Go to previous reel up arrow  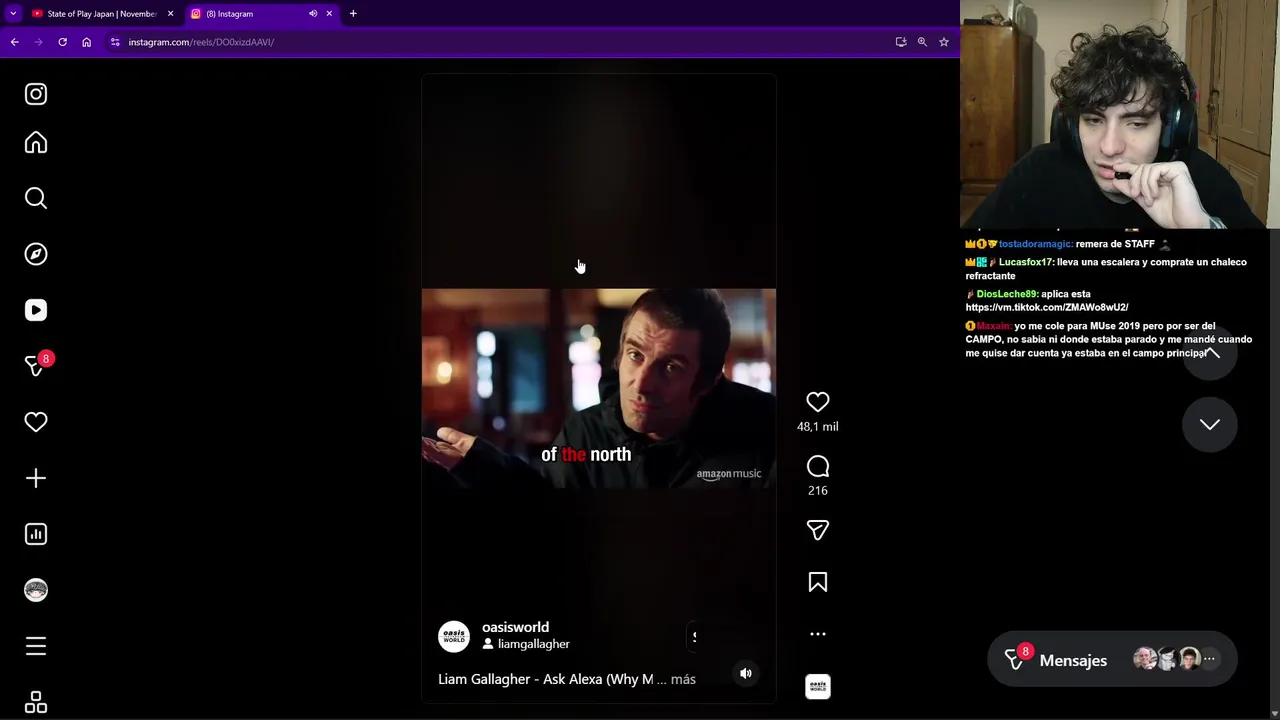tap(1210, 353)
